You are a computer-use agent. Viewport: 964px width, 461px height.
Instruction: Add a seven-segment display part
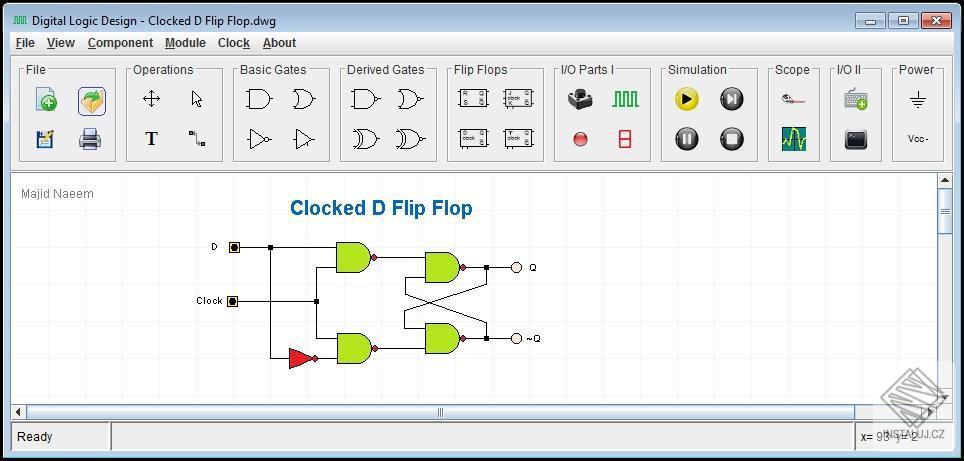(x=625, y=140)
